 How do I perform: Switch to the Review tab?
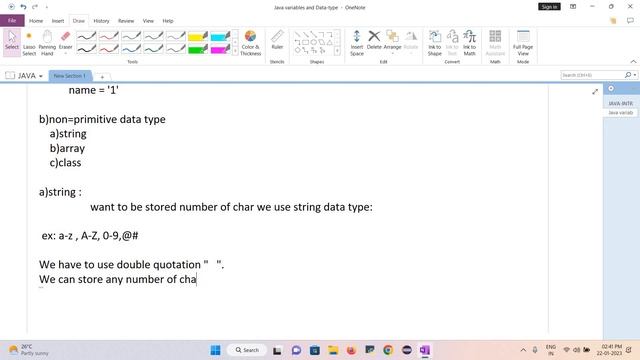[x=126, y=21]
